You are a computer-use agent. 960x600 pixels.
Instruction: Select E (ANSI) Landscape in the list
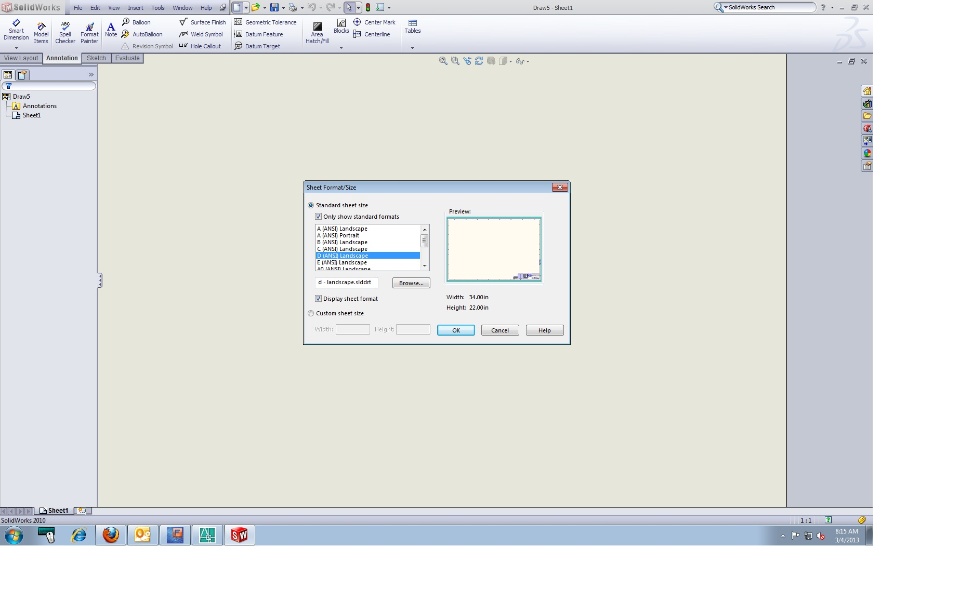[x=367, y=262]
